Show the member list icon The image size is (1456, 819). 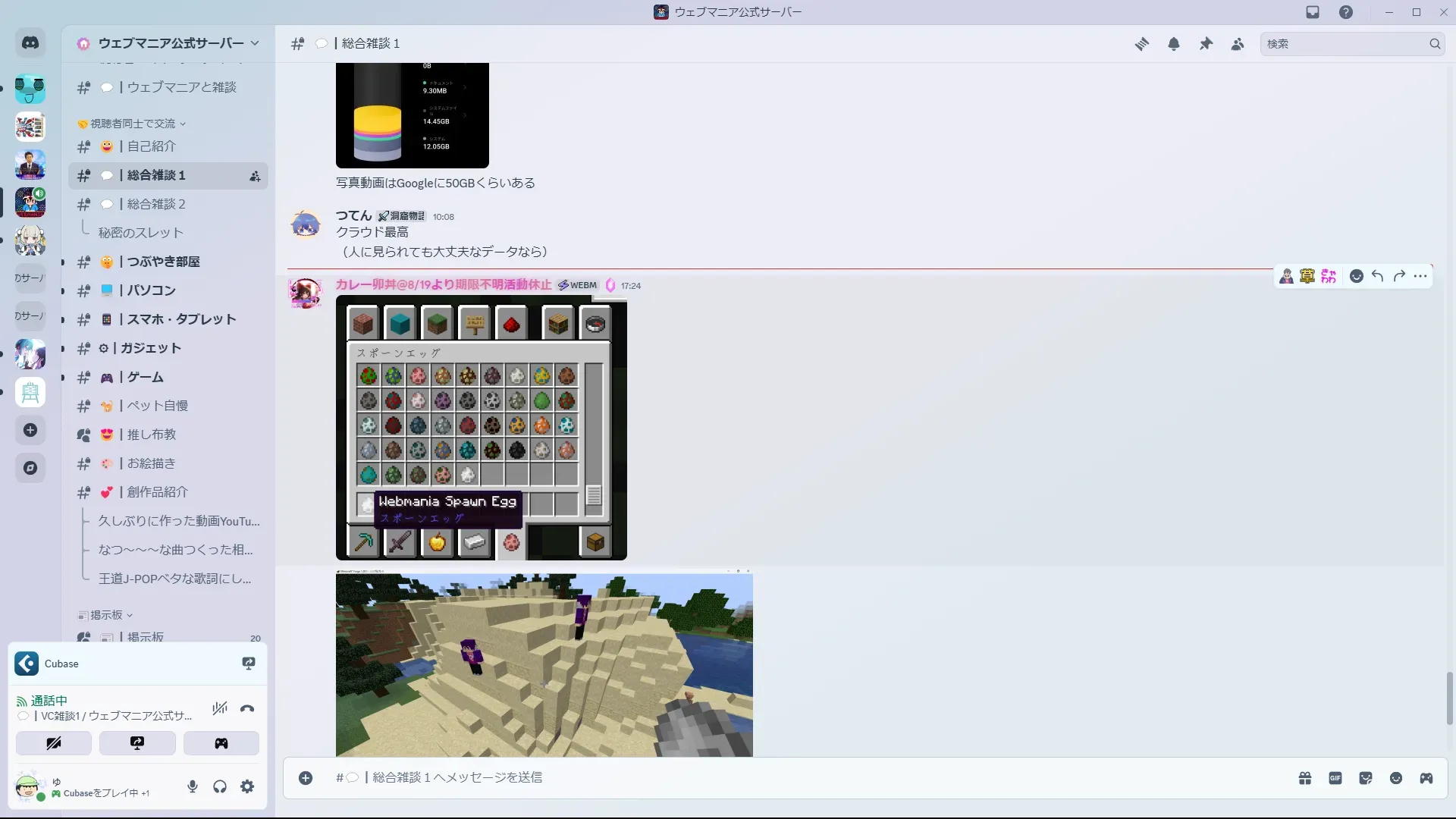[1238, 44]
